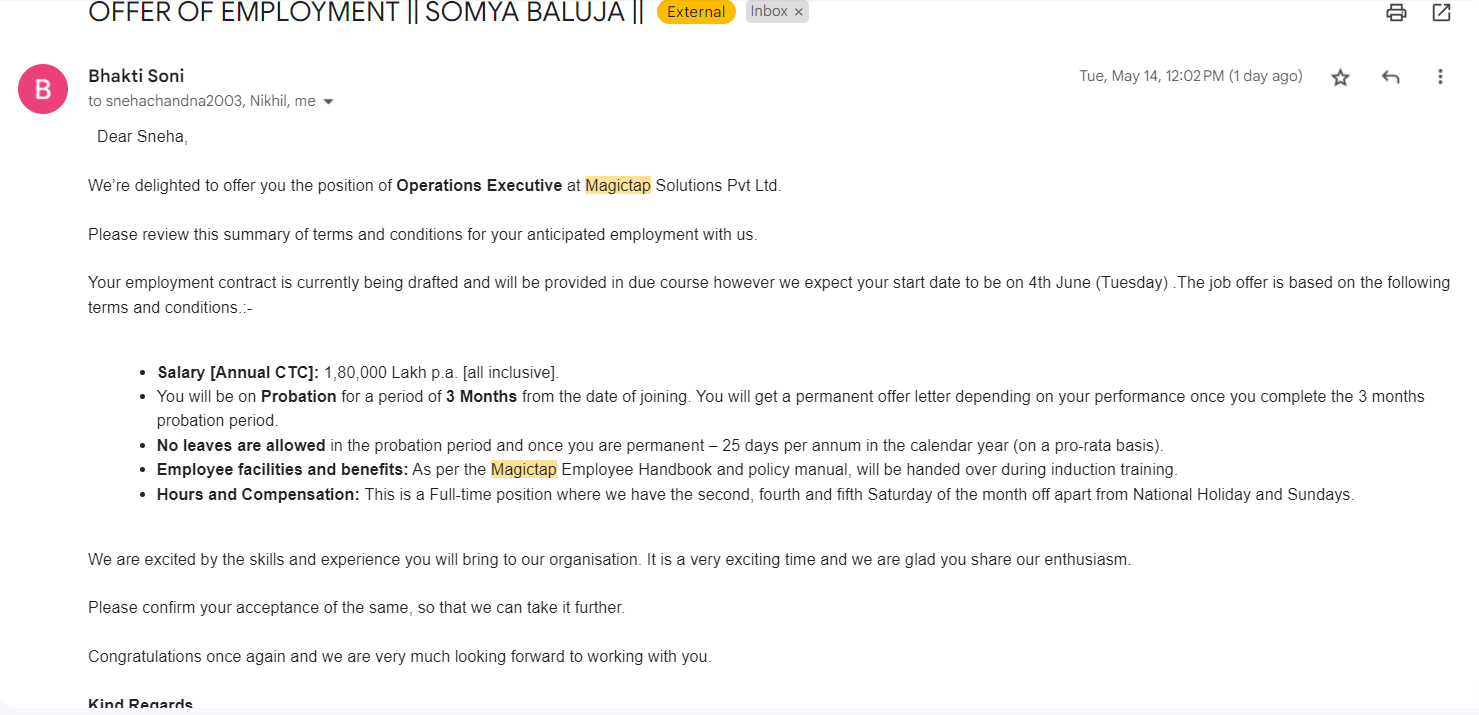Click the yellow External tag
Viewport: 1479px width, 715px height.
696,12
